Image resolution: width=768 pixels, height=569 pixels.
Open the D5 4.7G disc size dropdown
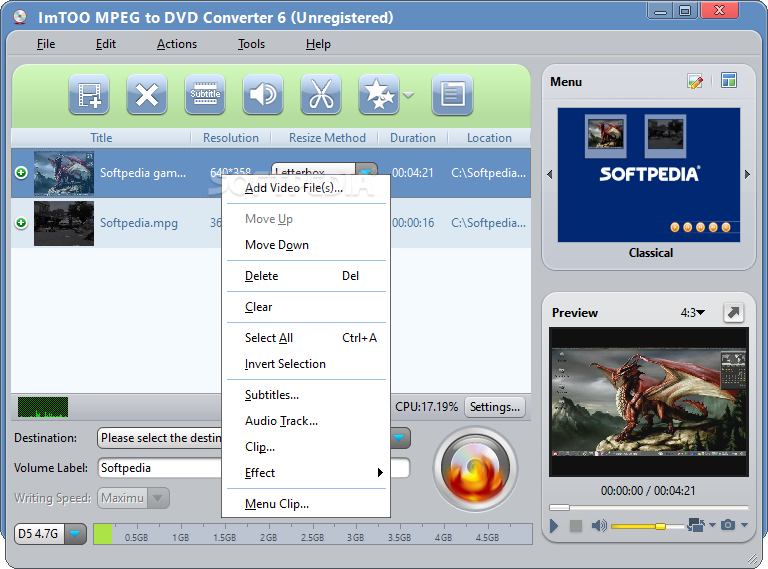[75, 534]
